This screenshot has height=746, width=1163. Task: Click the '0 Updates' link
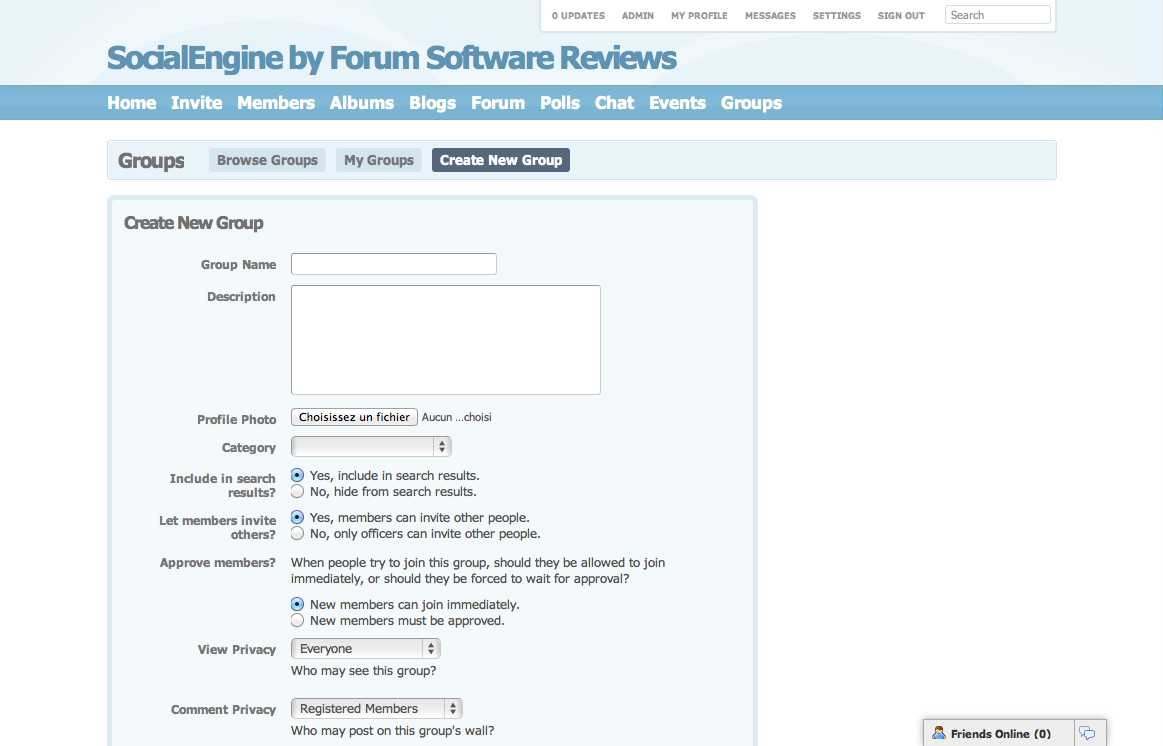[x=578, y=16]
